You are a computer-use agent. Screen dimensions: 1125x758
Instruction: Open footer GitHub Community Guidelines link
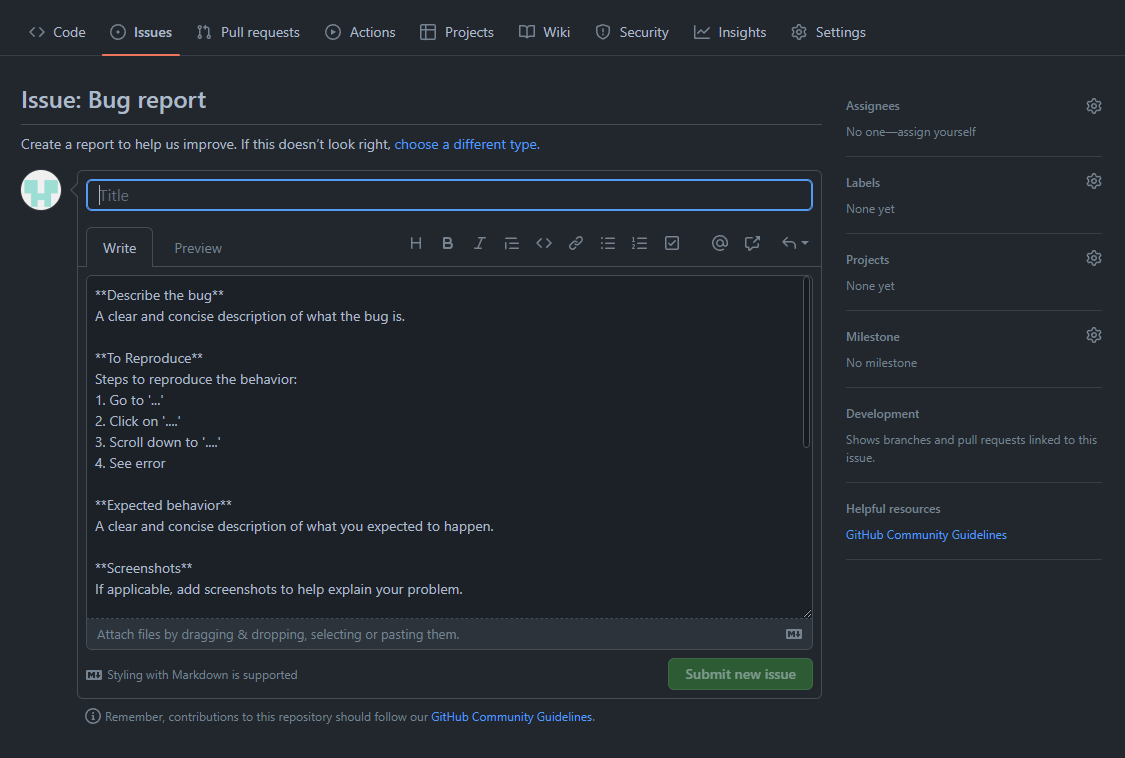click(512, 716)
